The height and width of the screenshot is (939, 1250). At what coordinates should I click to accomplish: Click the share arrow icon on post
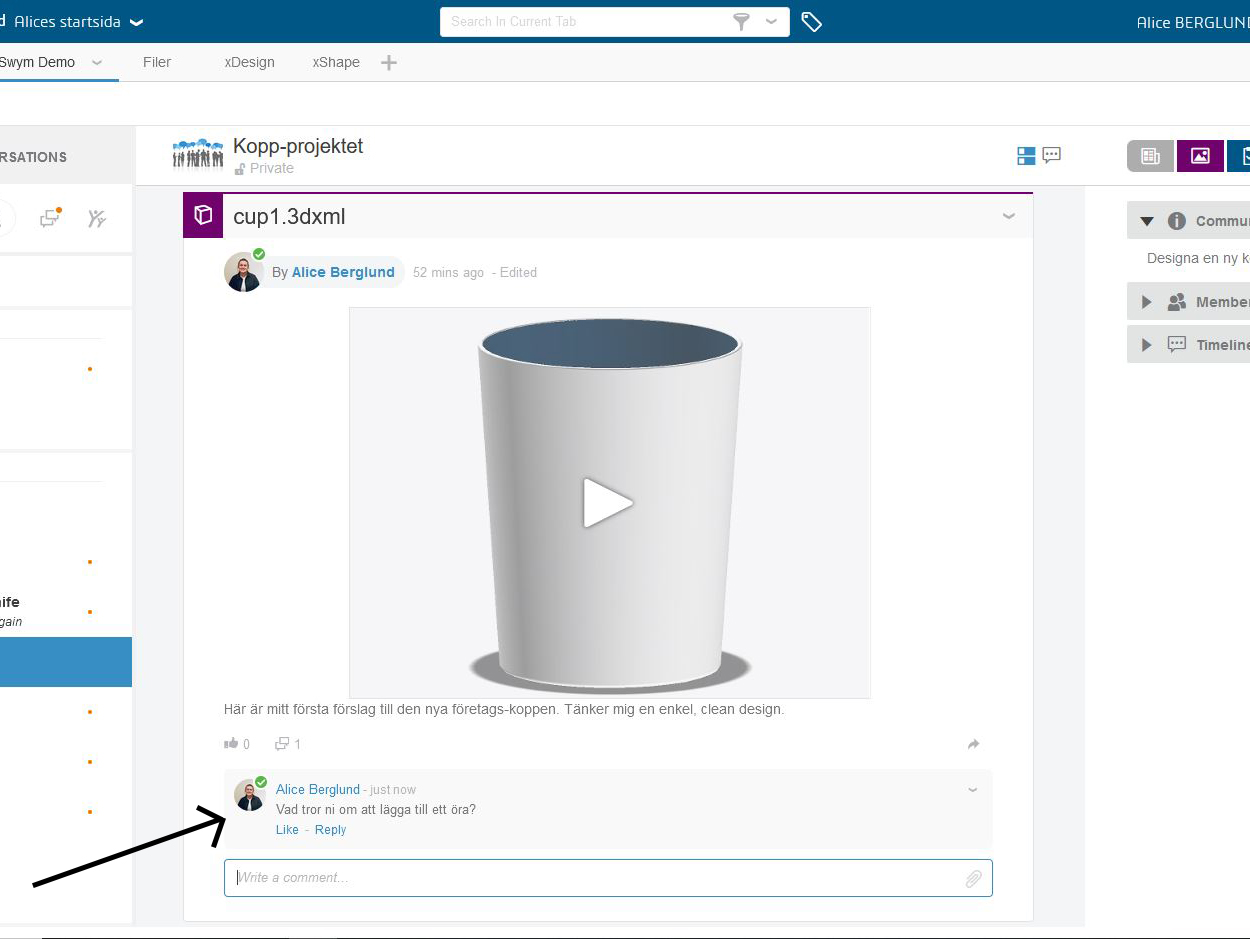(x=973, y=744)
